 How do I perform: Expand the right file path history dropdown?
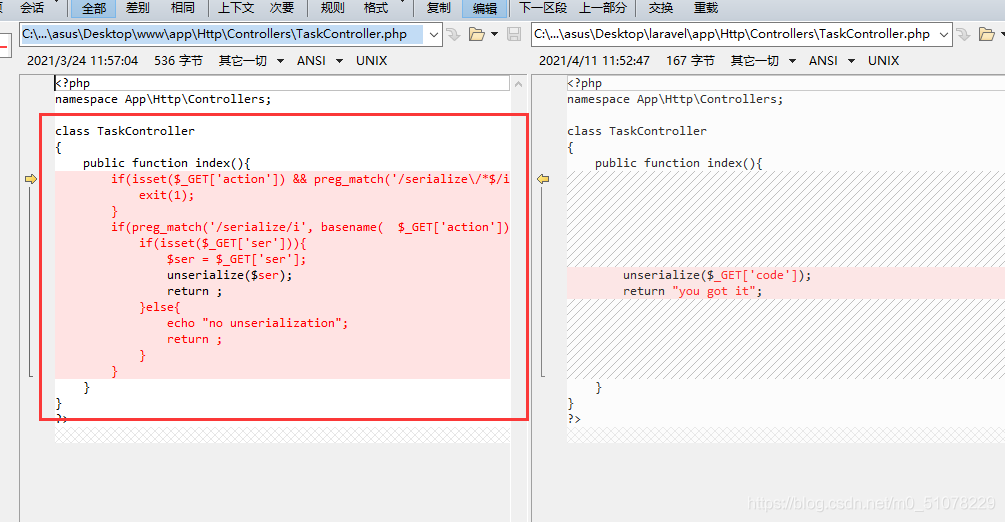[x=944, y=35]
